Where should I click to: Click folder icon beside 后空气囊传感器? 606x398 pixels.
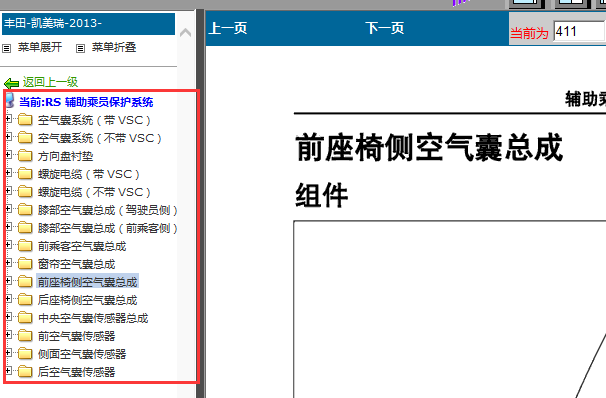(25, 371)
